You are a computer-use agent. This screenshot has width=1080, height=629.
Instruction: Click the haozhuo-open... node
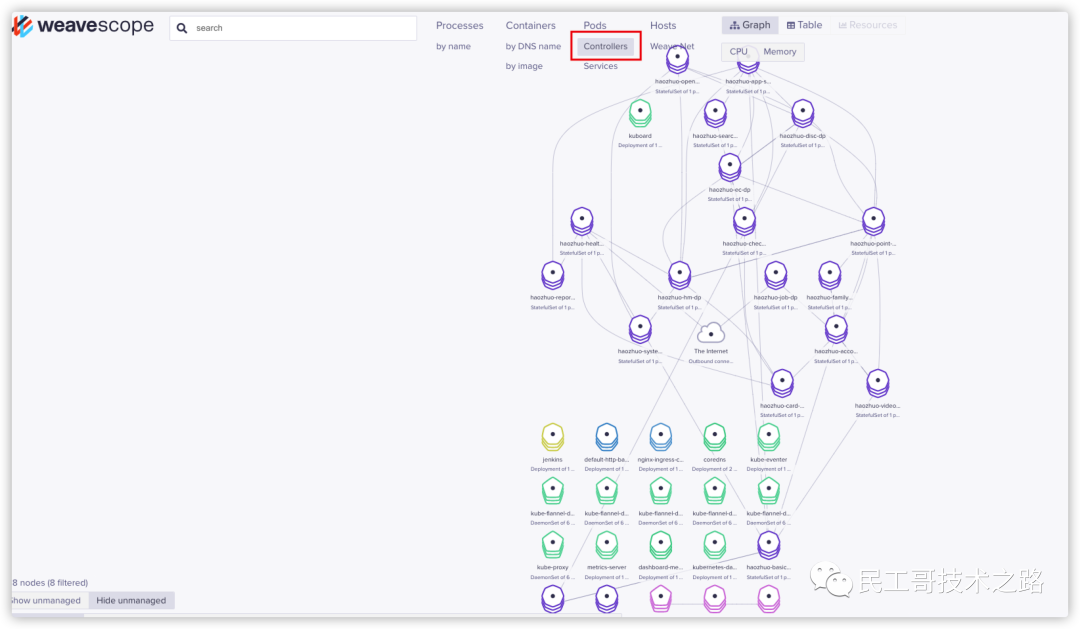tap(677, 61)
